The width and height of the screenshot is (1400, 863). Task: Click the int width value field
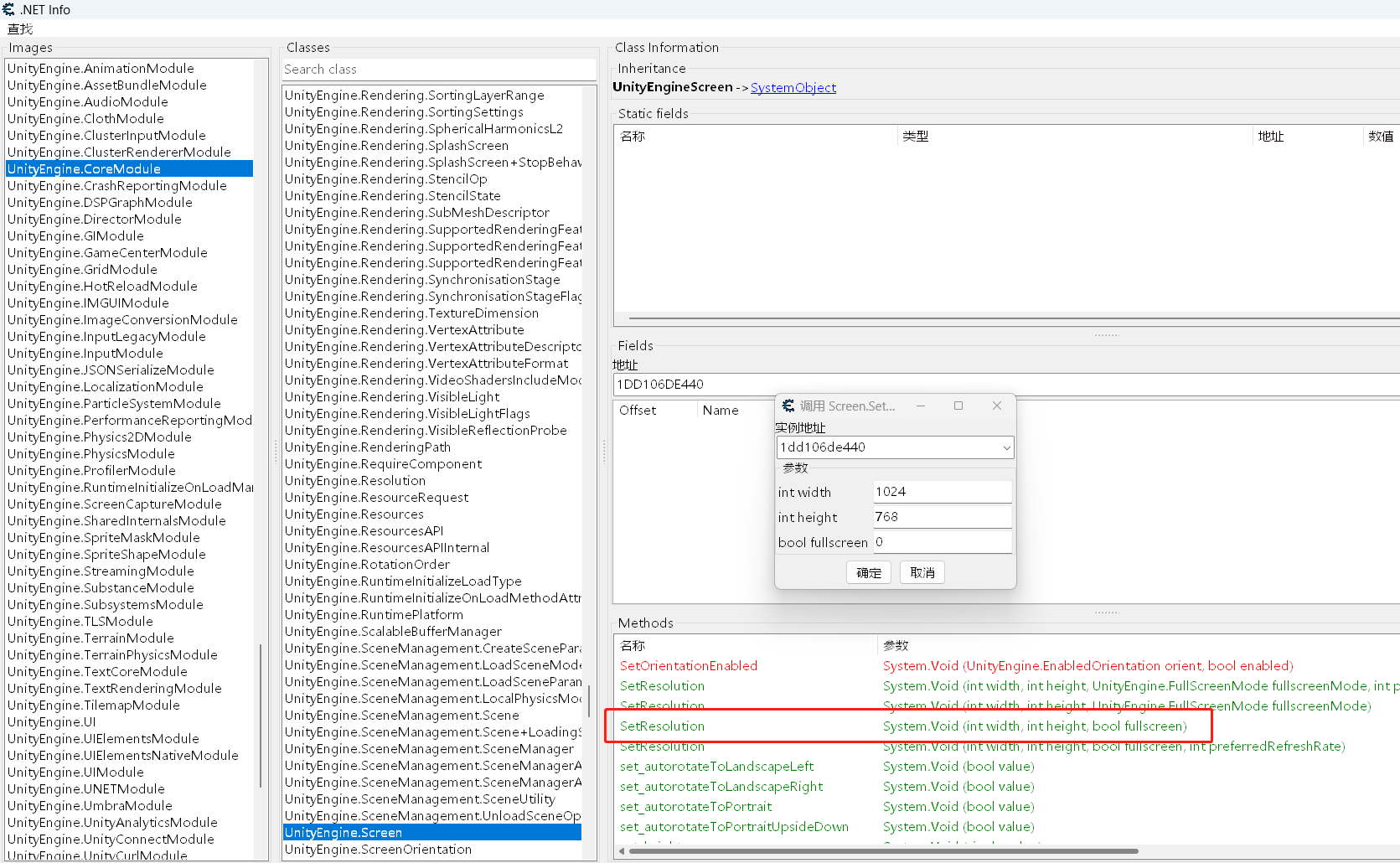pos(942,492)
